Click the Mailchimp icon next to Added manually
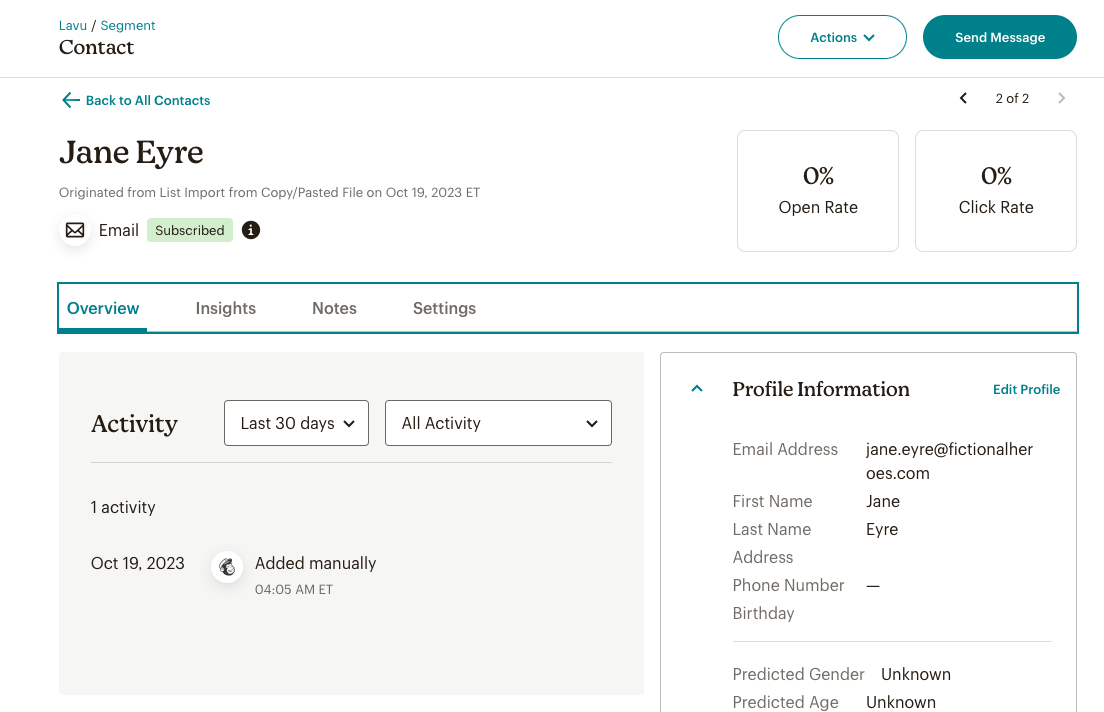1104x712 pixels. click(x=227, y=567)
